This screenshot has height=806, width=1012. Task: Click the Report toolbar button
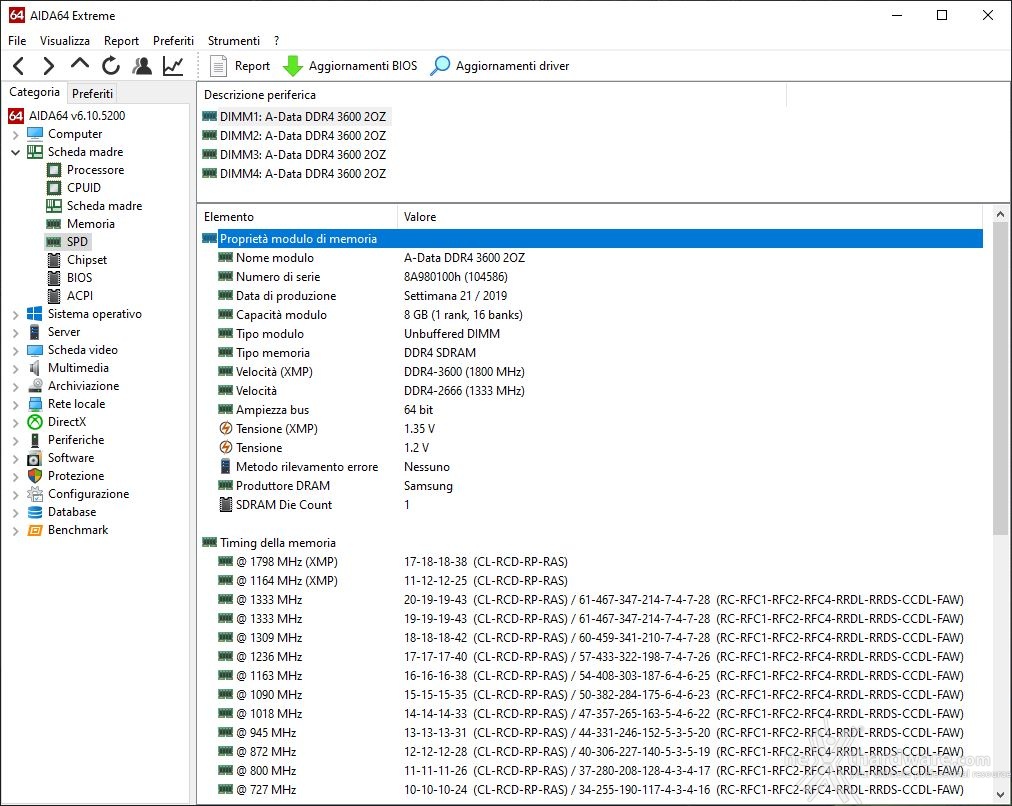point(240,66)
